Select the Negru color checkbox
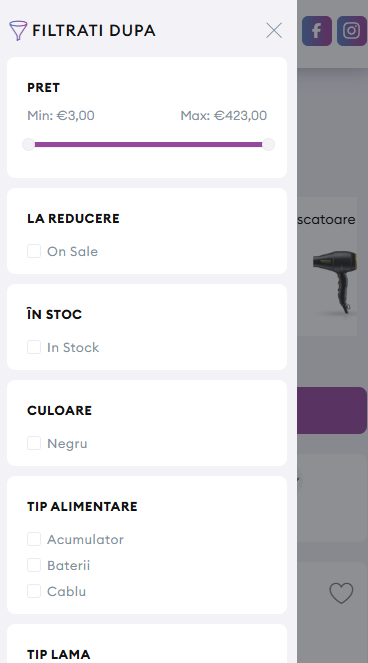 (34, 443)
